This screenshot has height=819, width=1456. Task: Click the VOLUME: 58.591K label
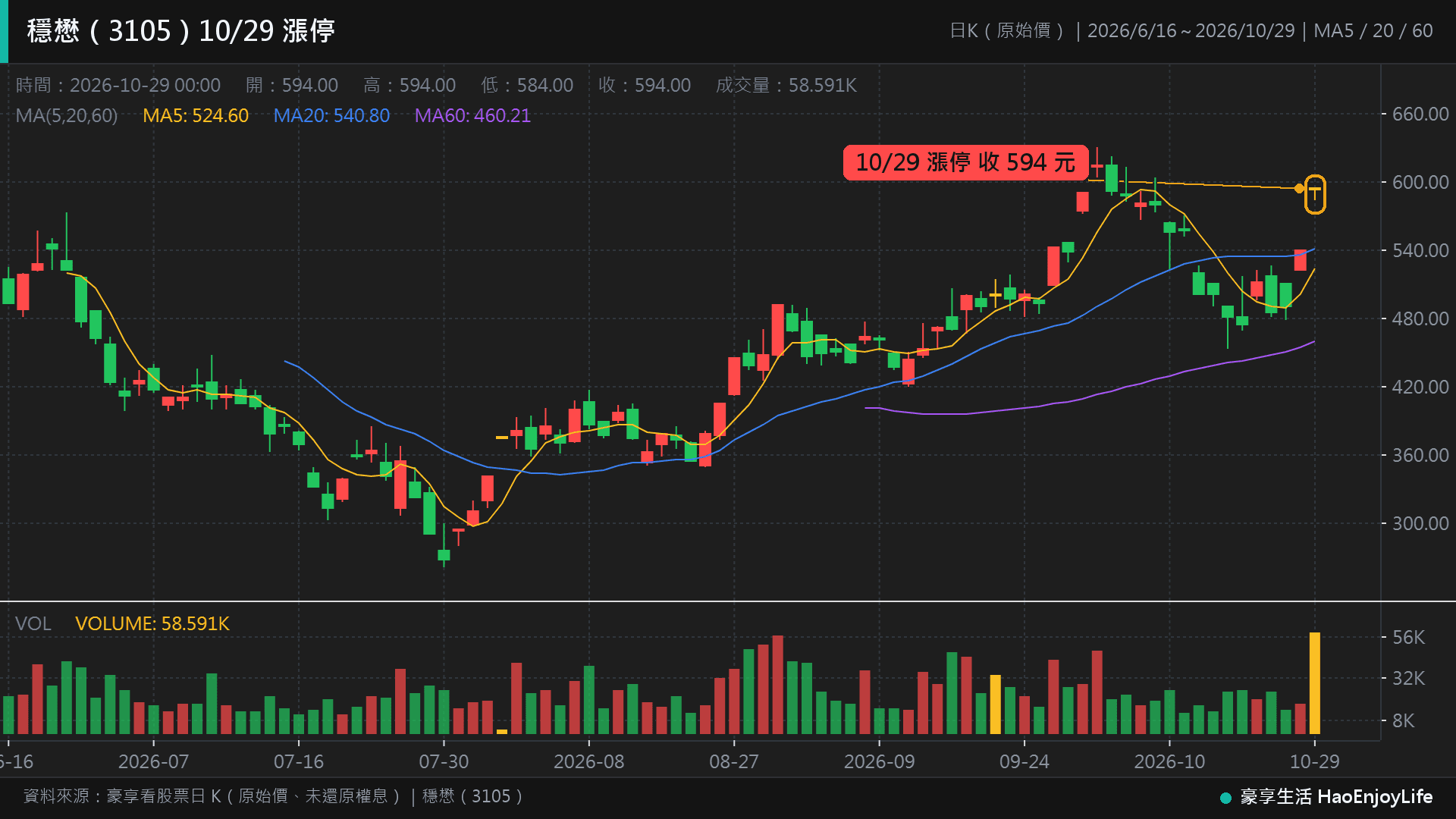tap(152, 623)
